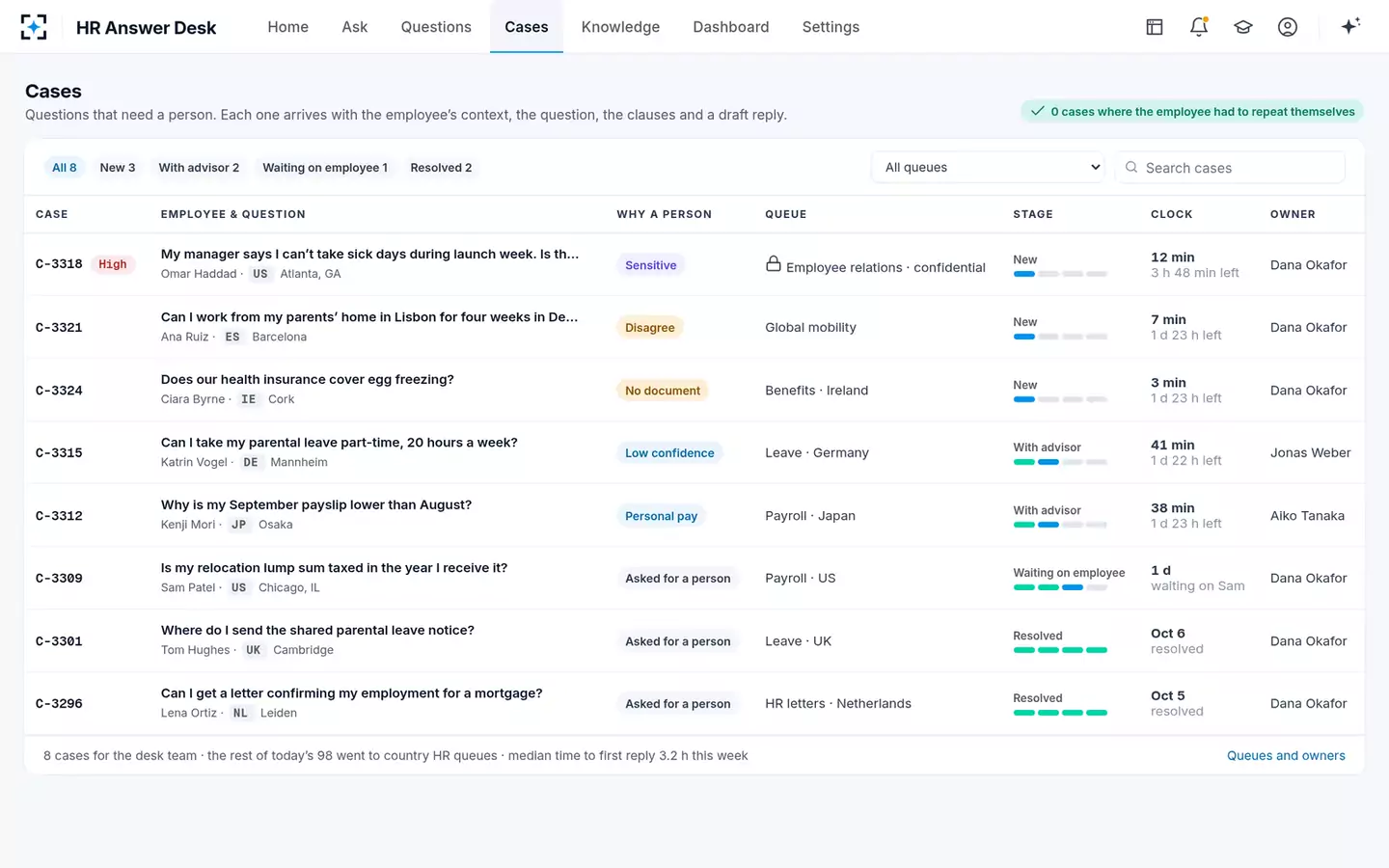Open the graduation cap learning icon

point(1243,27)
